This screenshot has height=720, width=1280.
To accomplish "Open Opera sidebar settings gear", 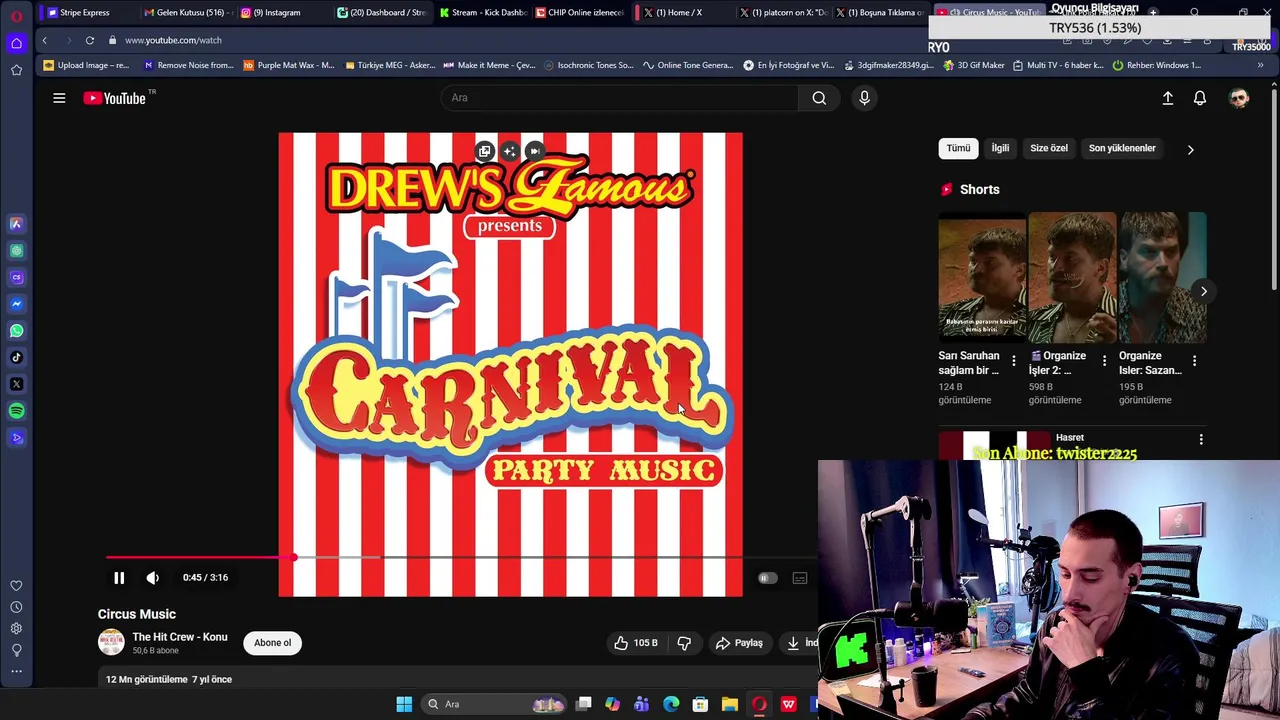I will [x=16, y=628].
